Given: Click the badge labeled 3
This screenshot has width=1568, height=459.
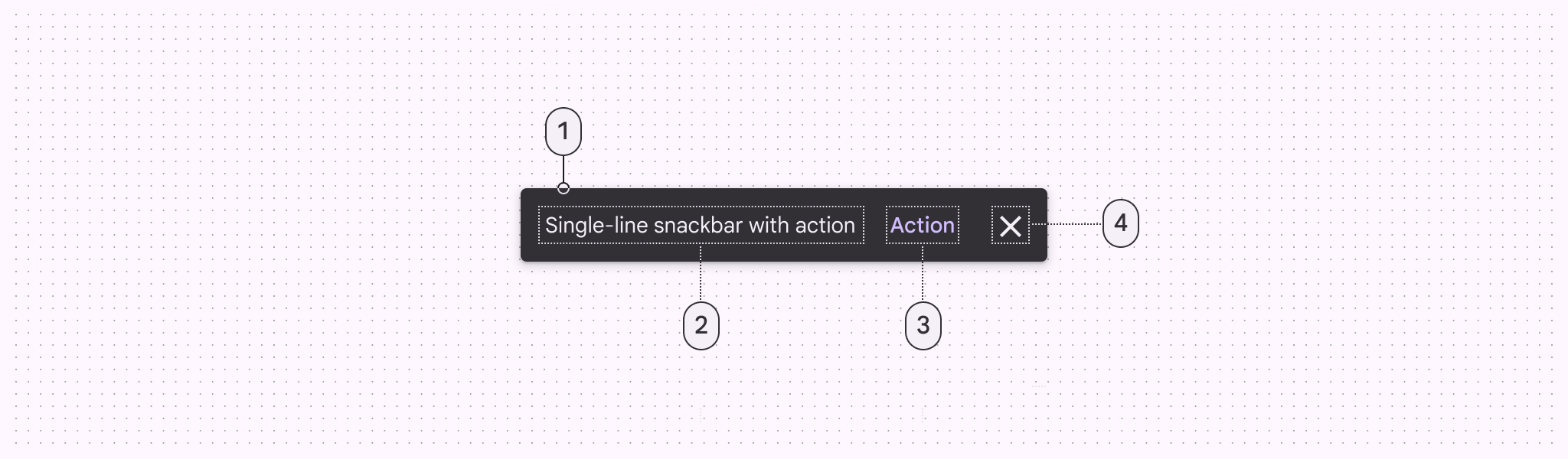Looking at the screenshot, I should pyautogui.click(x=923, y=325).
